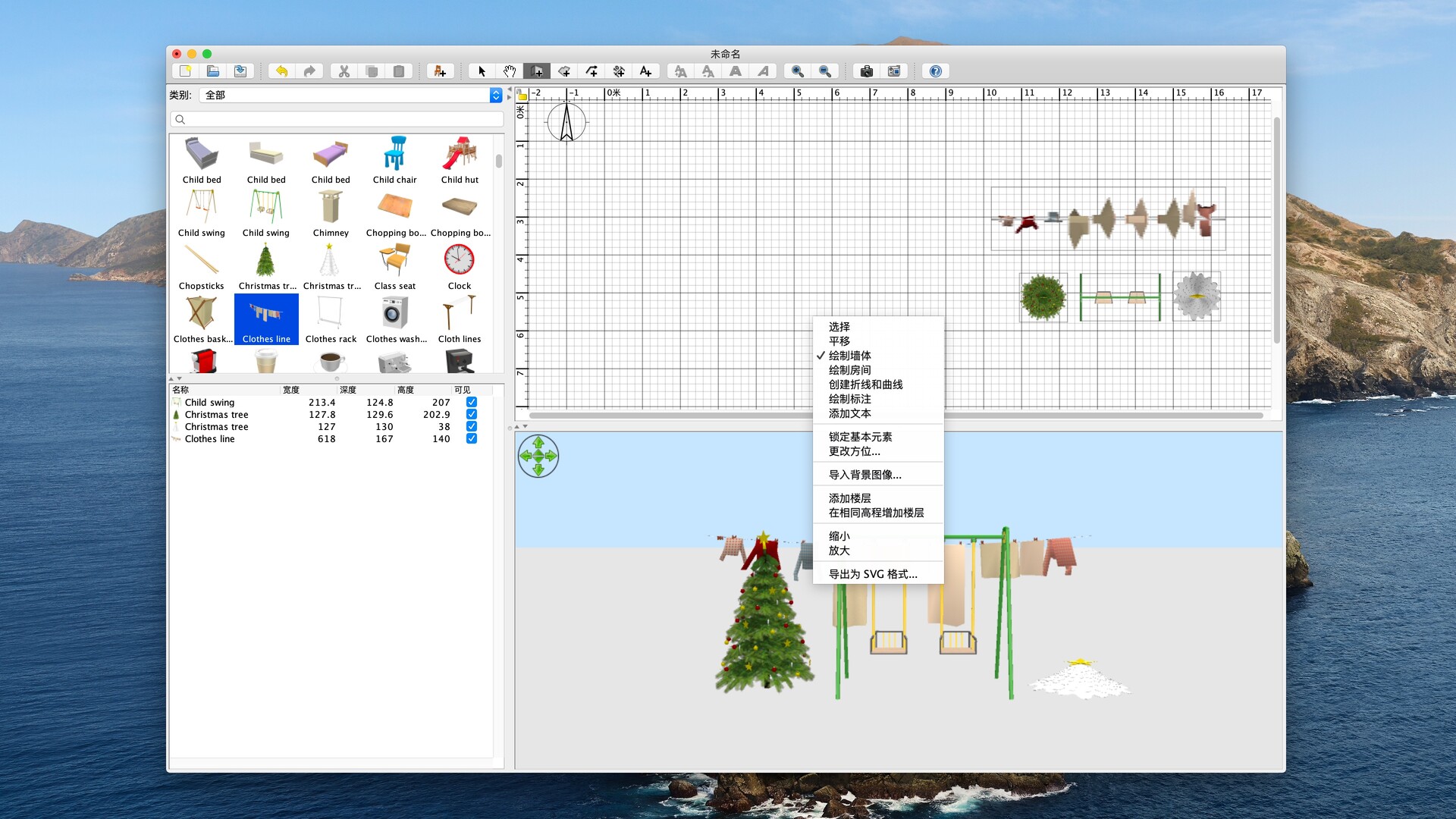This screenshot has width=1456, height=819.
Task: Click the Add furniture to home icon
Action: click(x=438, y=71)
